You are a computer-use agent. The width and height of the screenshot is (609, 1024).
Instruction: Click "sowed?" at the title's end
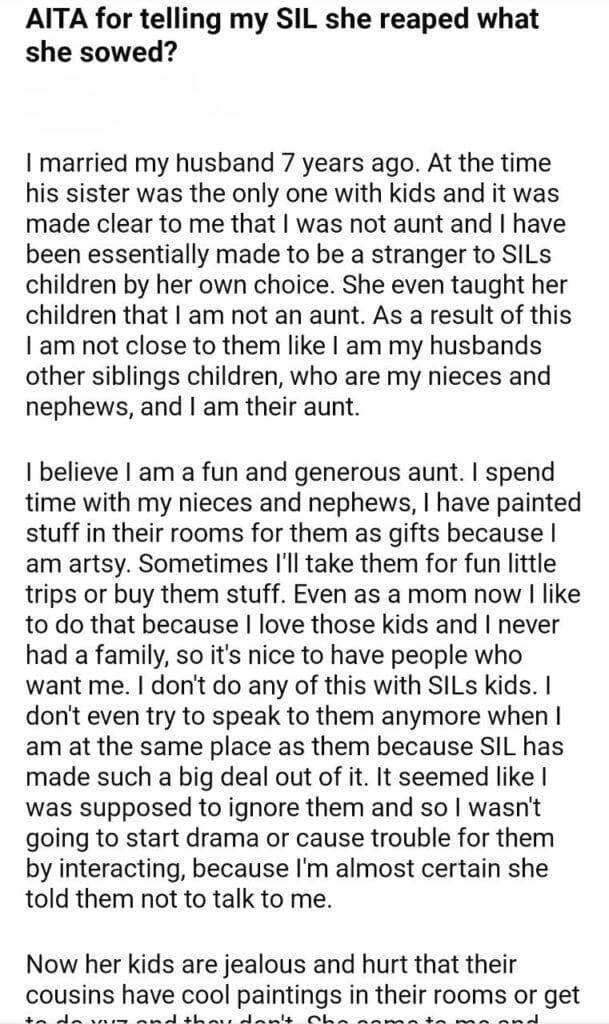[x=129, y=51]
